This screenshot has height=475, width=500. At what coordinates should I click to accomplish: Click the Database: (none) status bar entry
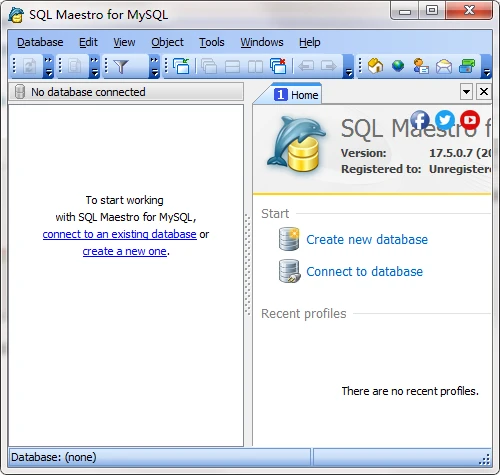[x=54, y=457]
